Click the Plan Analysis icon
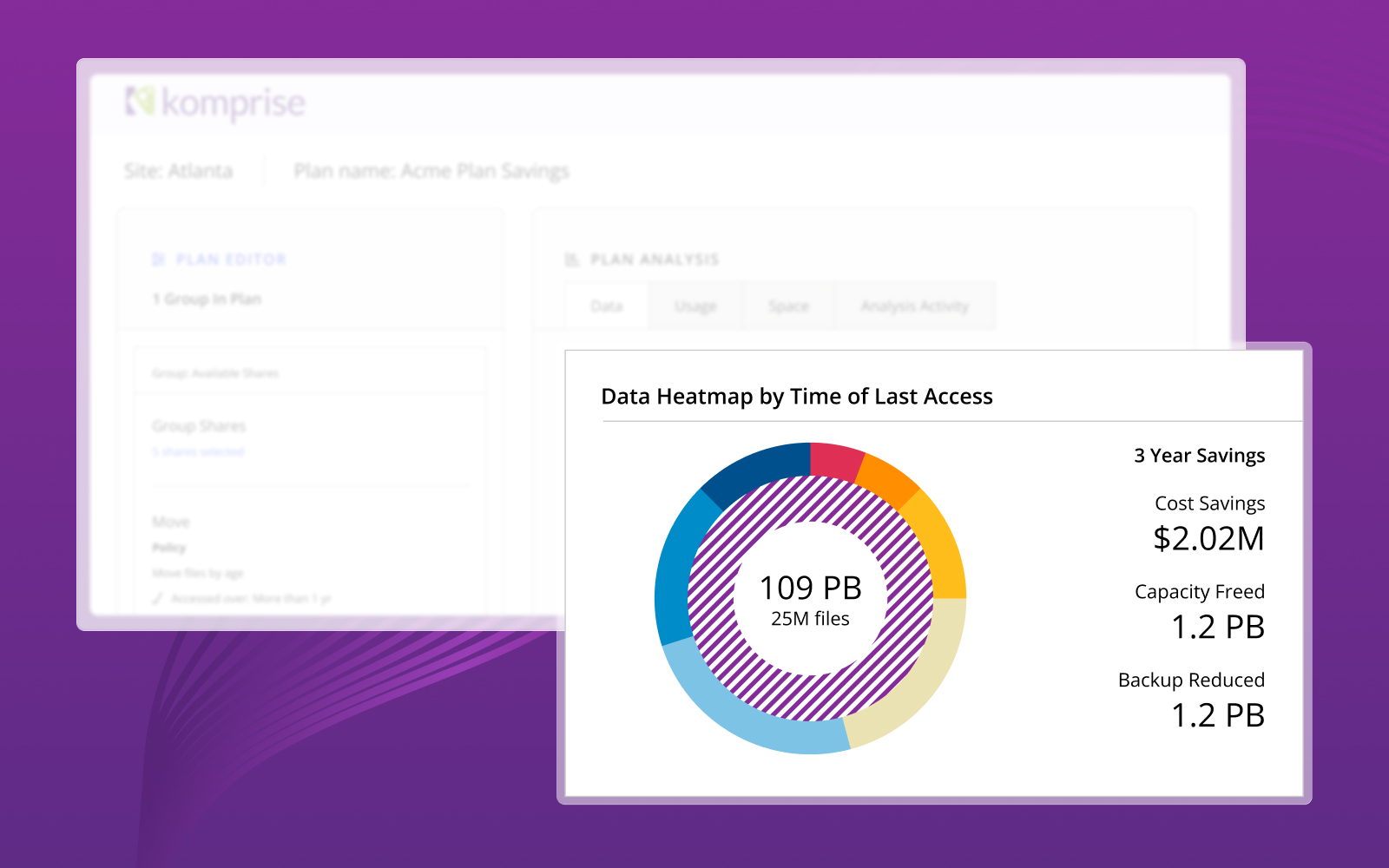This screenshot has height=868, width=1389. pos(571,260)
